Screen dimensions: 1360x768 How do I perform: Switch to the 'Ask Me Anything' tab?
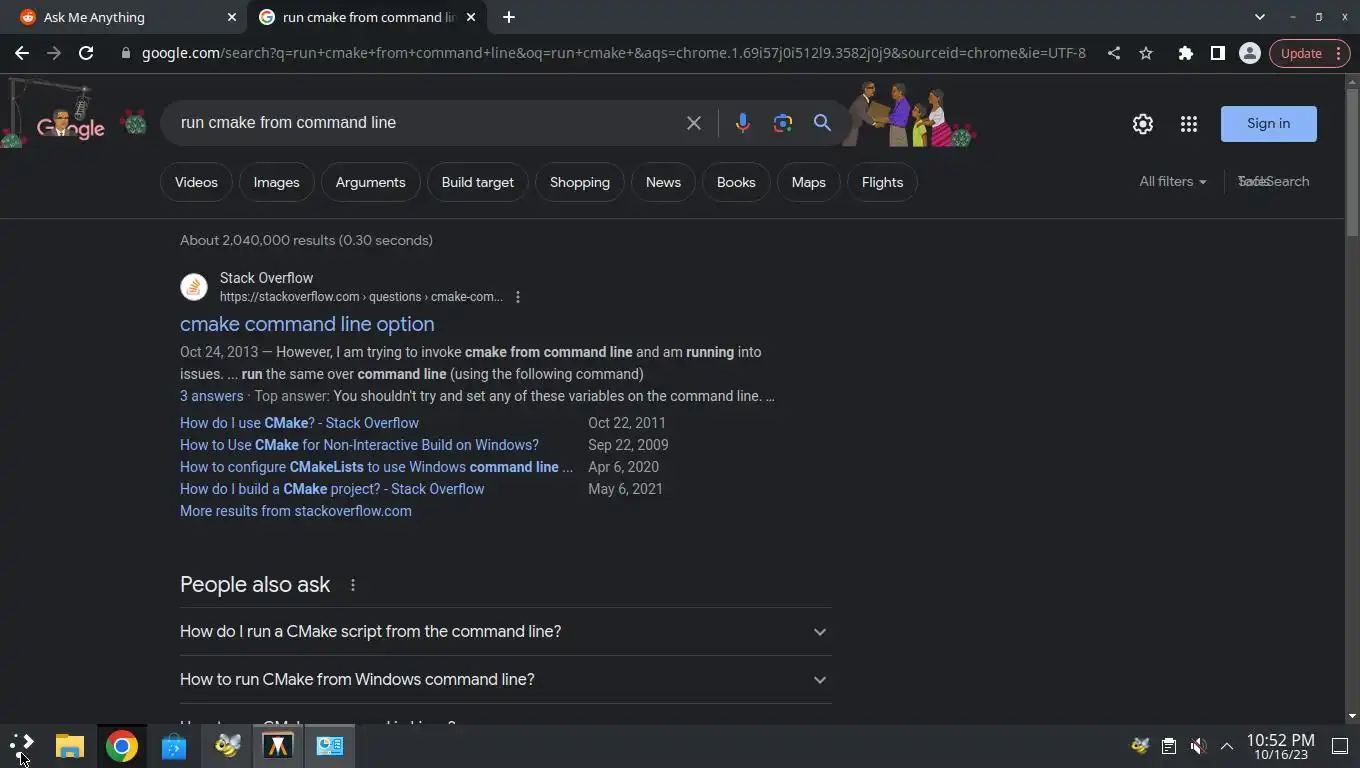point(124,17)
